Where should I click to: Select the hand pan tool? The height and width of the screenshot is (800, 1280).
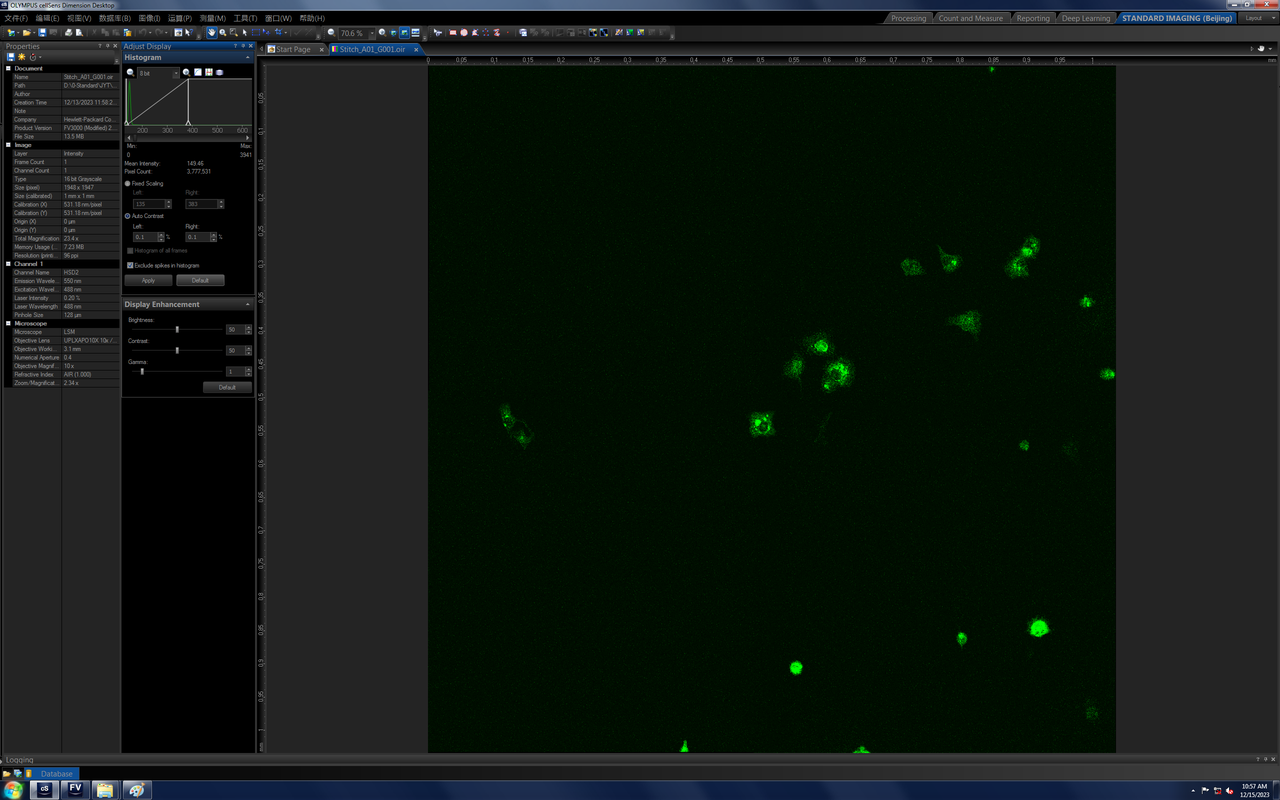(x=211, y=33)
